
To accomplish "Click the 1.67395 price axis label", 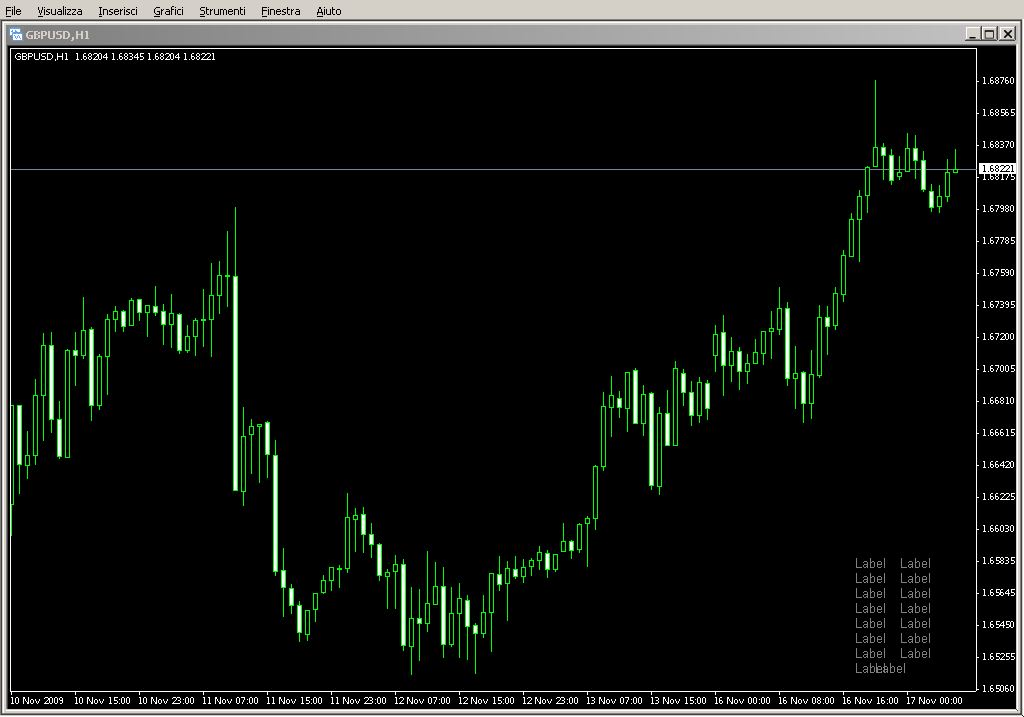I will pos(999,305).
